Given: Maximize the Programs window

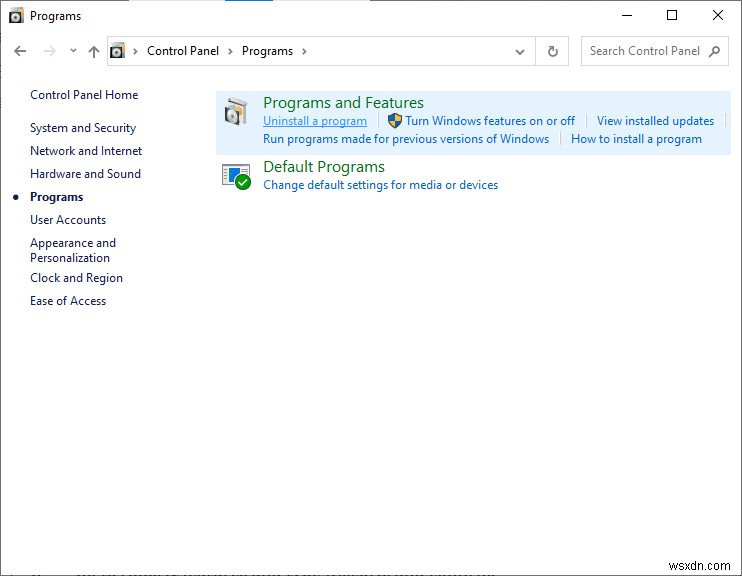Looking at the screenshot, I should pos(671,15).
